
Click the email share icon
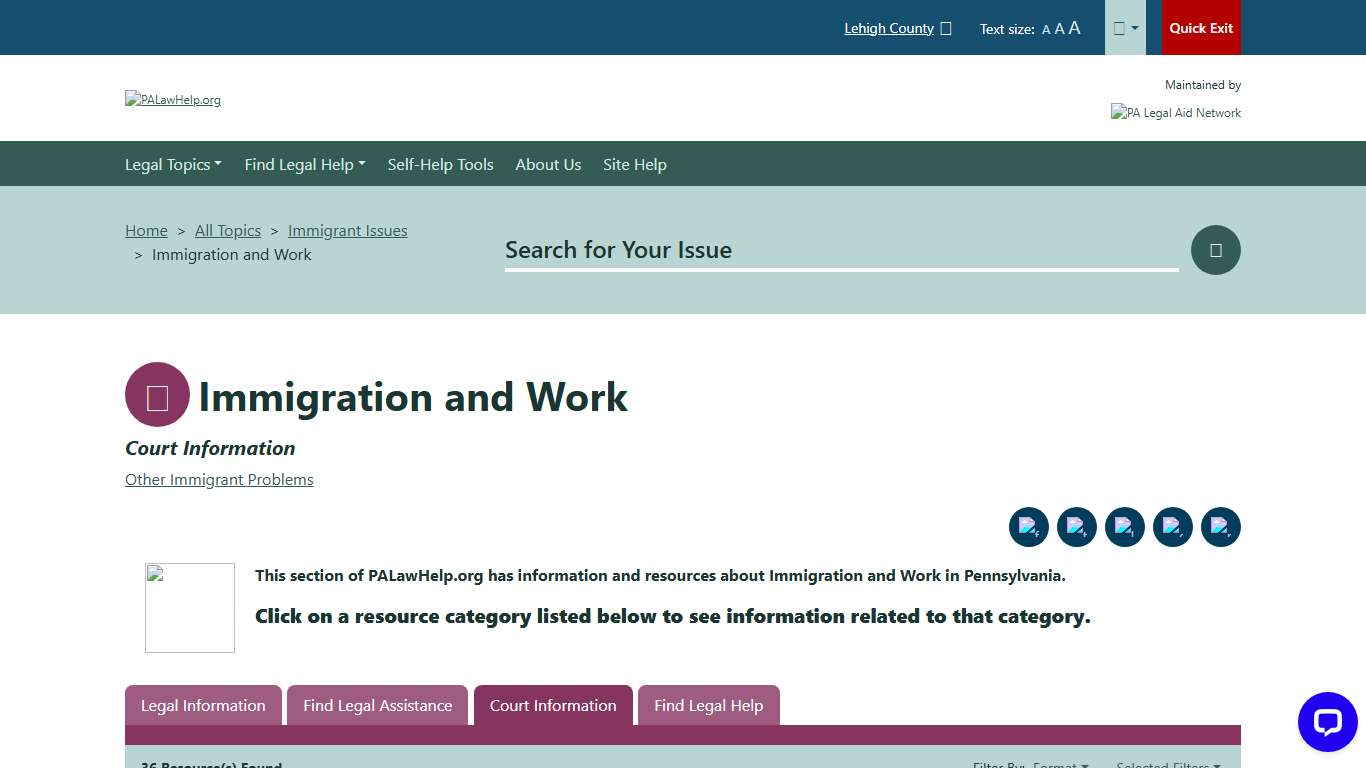pos(1173,527)
